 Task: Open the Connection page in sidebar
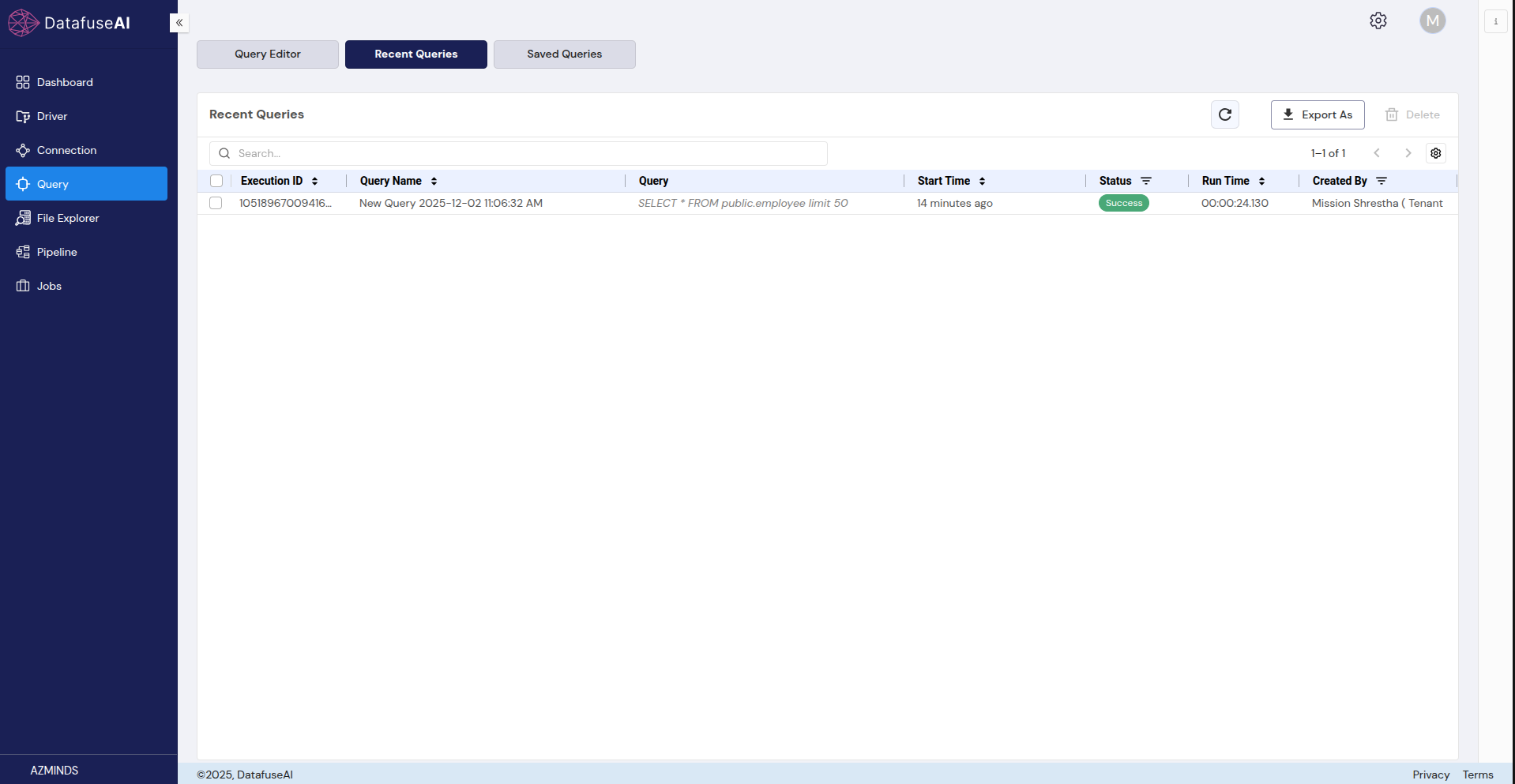click(x=66, y=150)
